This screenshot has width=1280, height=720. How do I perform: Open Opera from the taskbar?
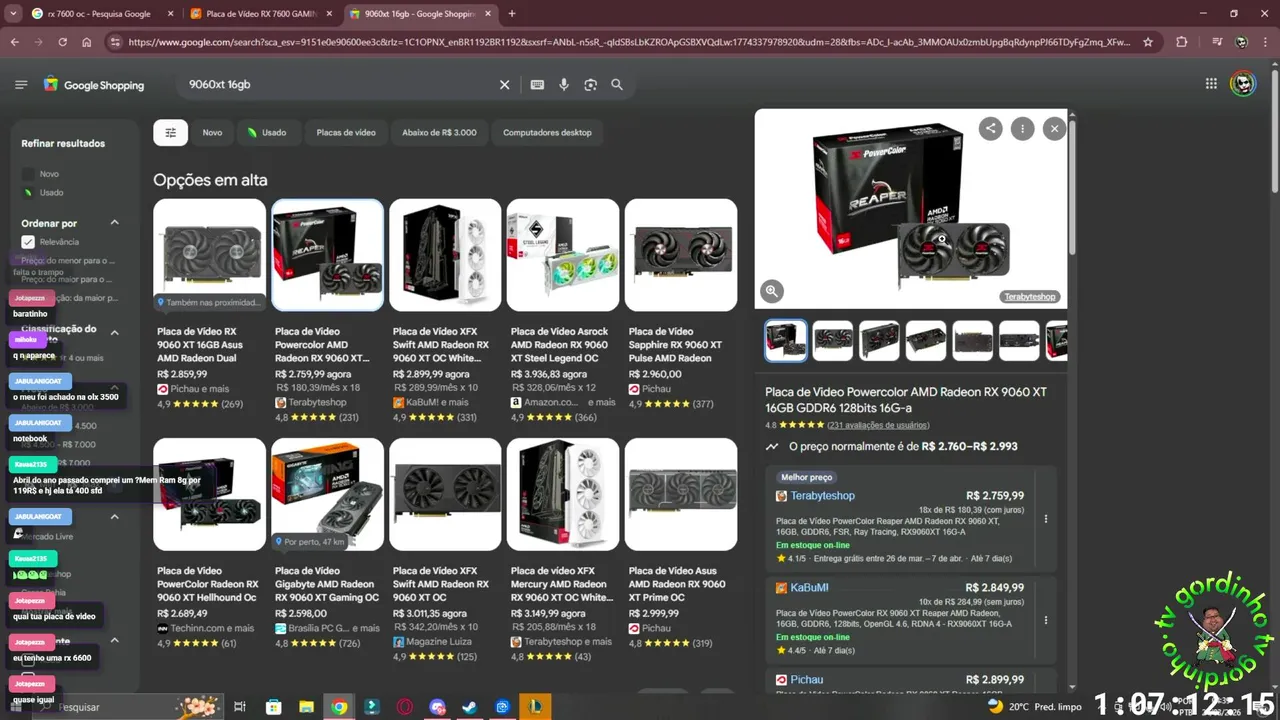click(x=405, y=707)
